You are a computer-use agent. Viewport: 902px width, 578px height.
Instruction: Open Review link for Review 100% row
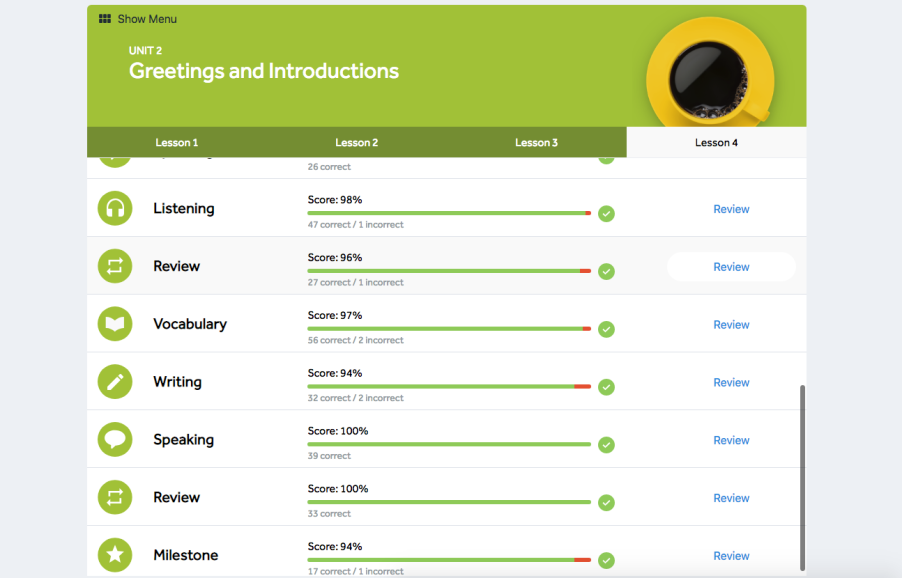click(x=731, y=498)
